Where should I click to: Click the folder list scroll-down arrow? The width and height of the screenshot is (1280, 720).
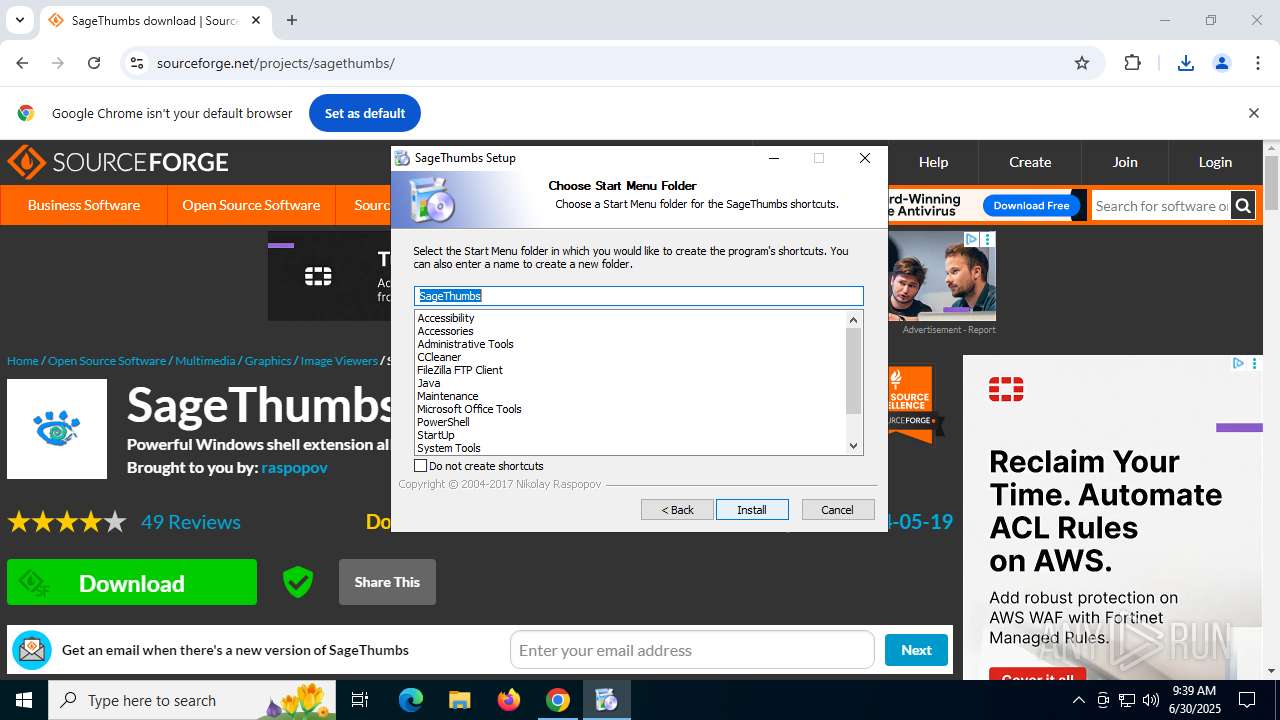pos(853,446)
